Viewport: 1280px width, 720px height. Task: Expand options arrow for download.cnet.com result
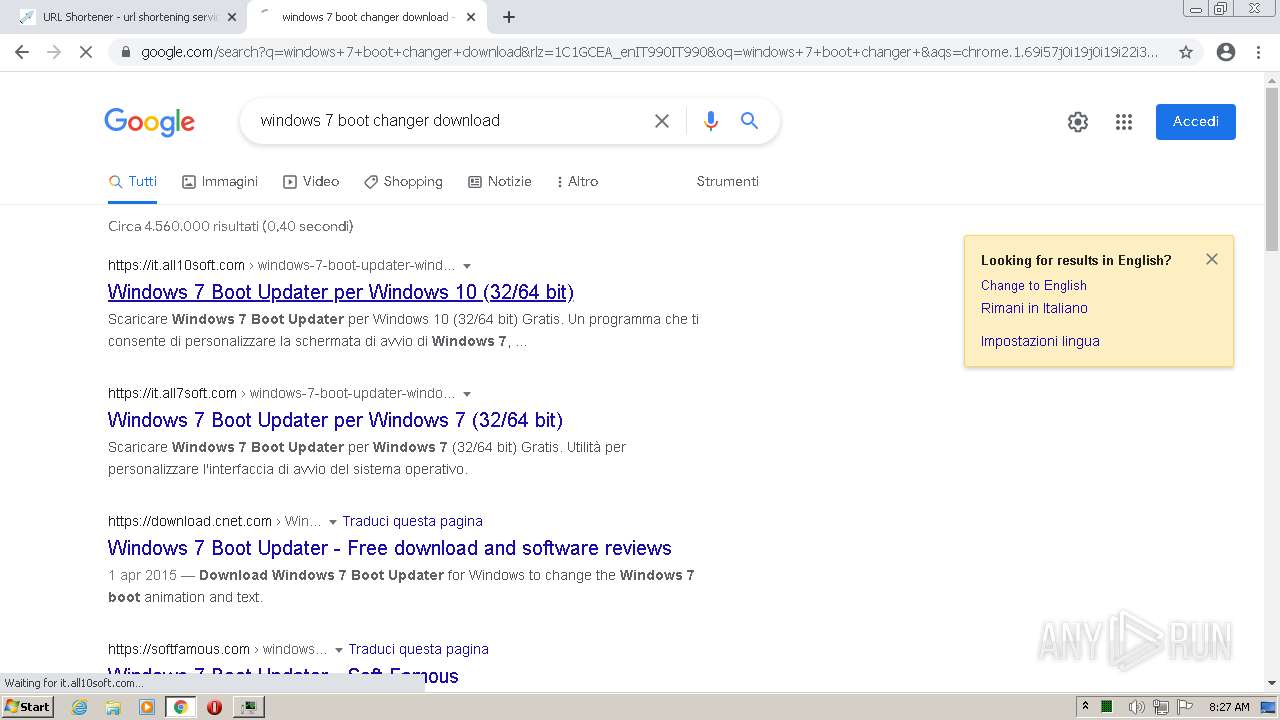click(x=333, y=522)
